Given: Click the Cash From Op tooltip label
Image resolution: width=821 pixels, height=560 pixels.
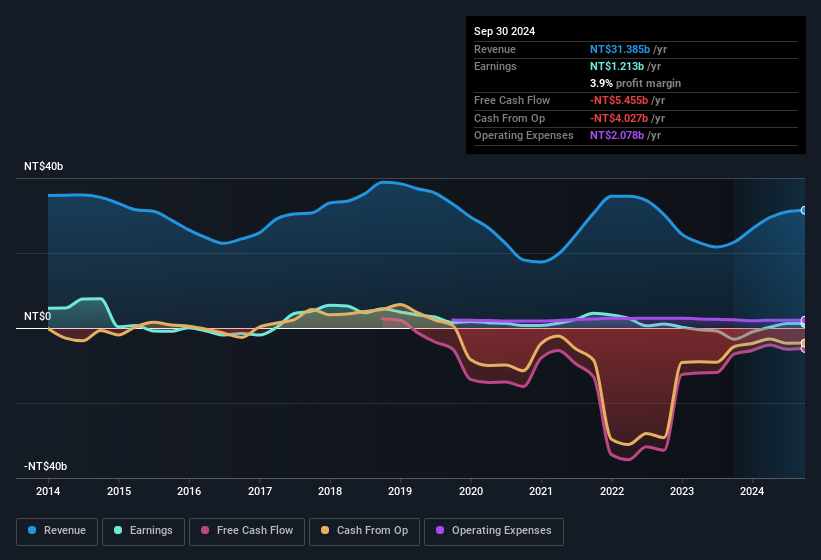Looking at the screenshot, I should click(509, 118).
